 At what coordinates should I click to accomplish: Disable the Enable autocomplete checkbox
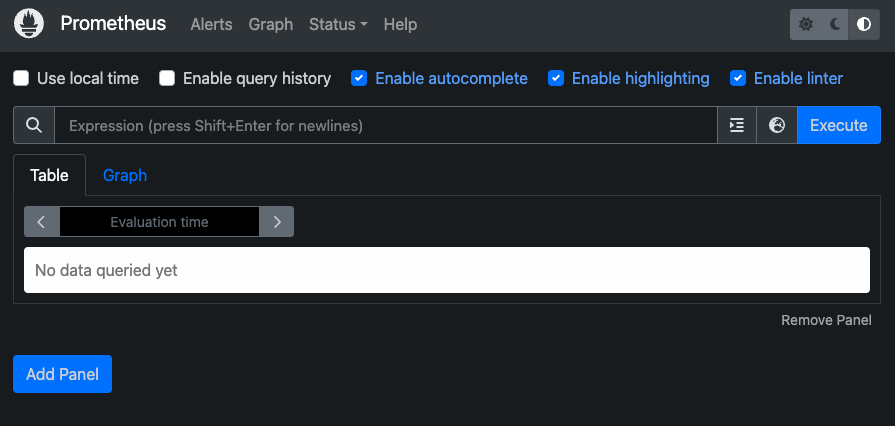point(359,78)
